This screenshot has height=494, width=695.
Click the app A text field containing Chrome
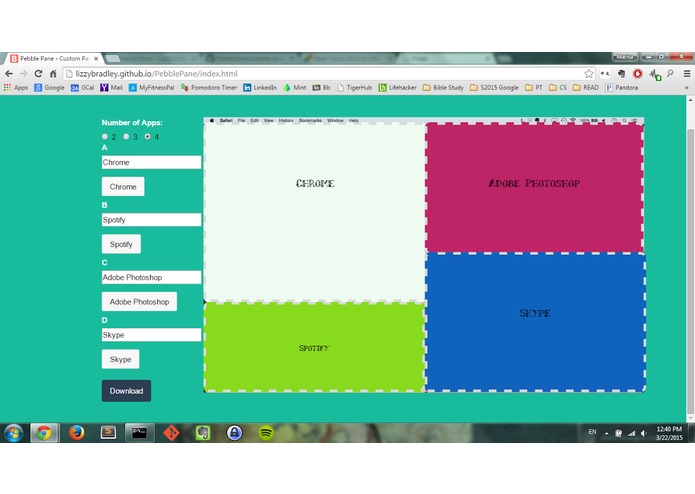click(151, 162)
